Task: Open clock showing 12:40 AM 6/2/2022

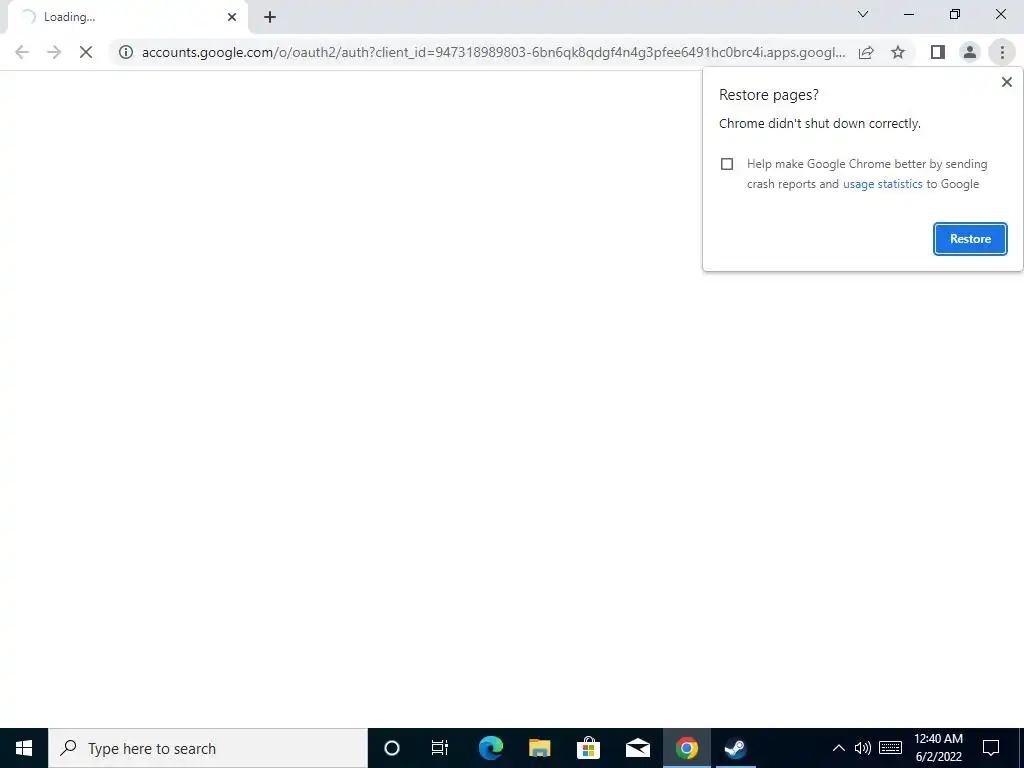Action: tap(938, 748)
